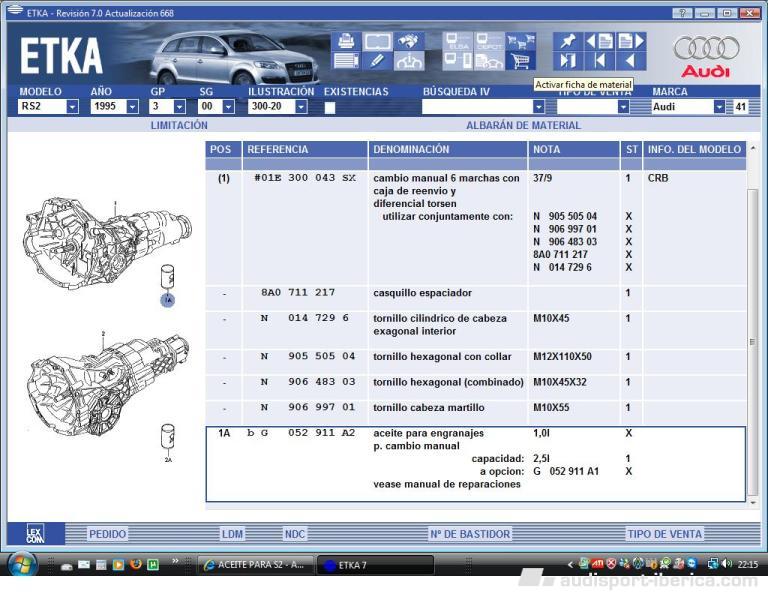This screenshot has height=600, width=768.
Task: Select the N 906 483 03 row
Action: (x=476, y=387)
